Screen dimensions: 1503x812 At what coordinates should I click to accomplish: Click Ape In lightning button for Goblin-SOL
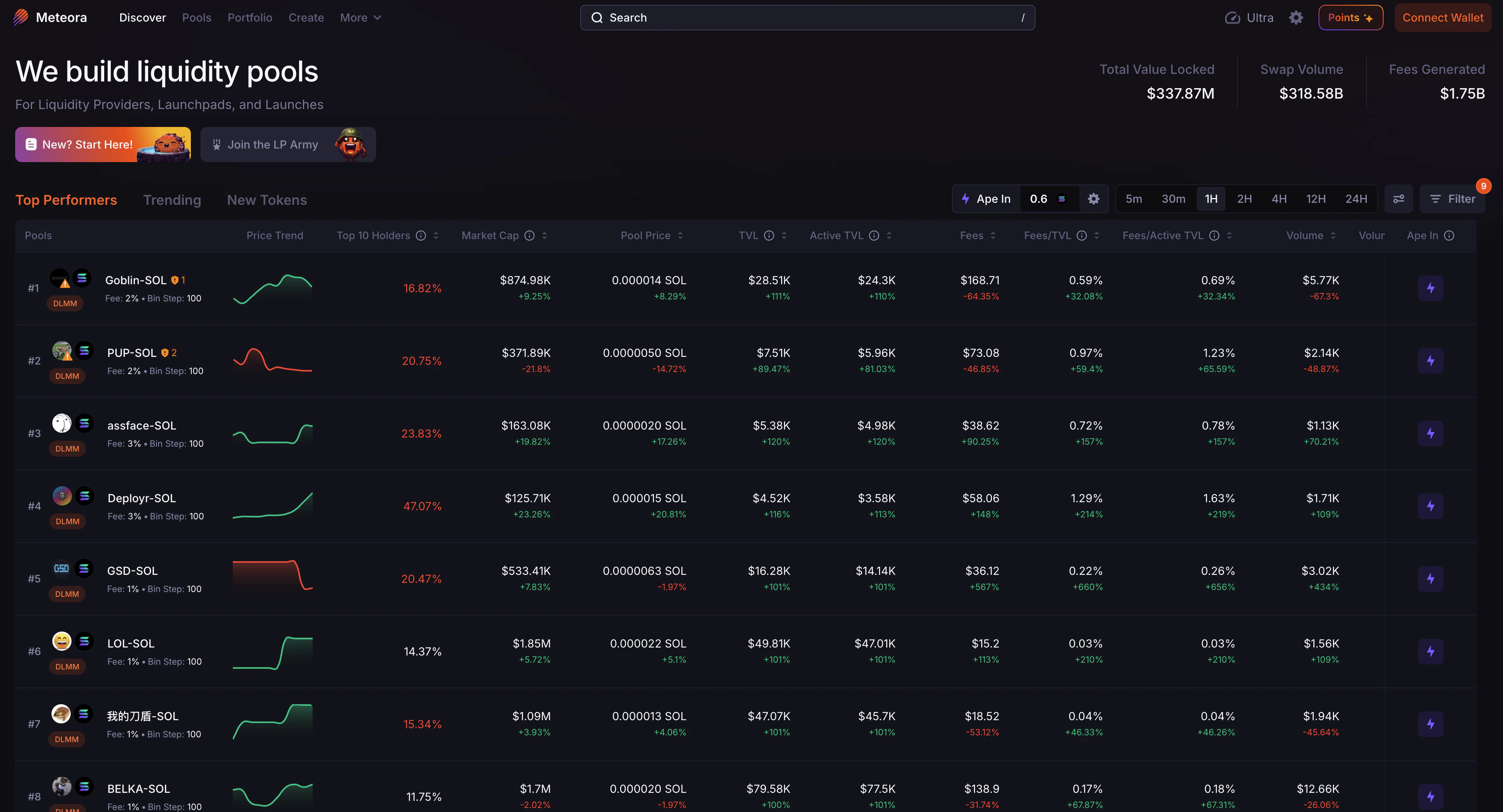[x=1431, y=288]
